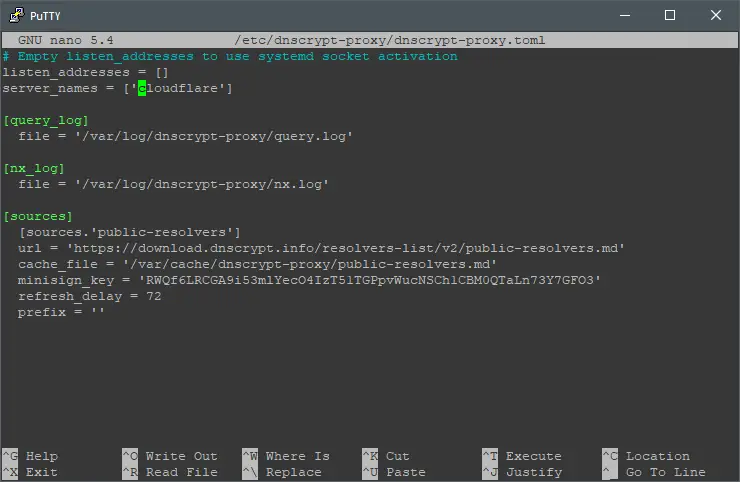Select the ^O Write Out shortcut

tap(170, 456)
